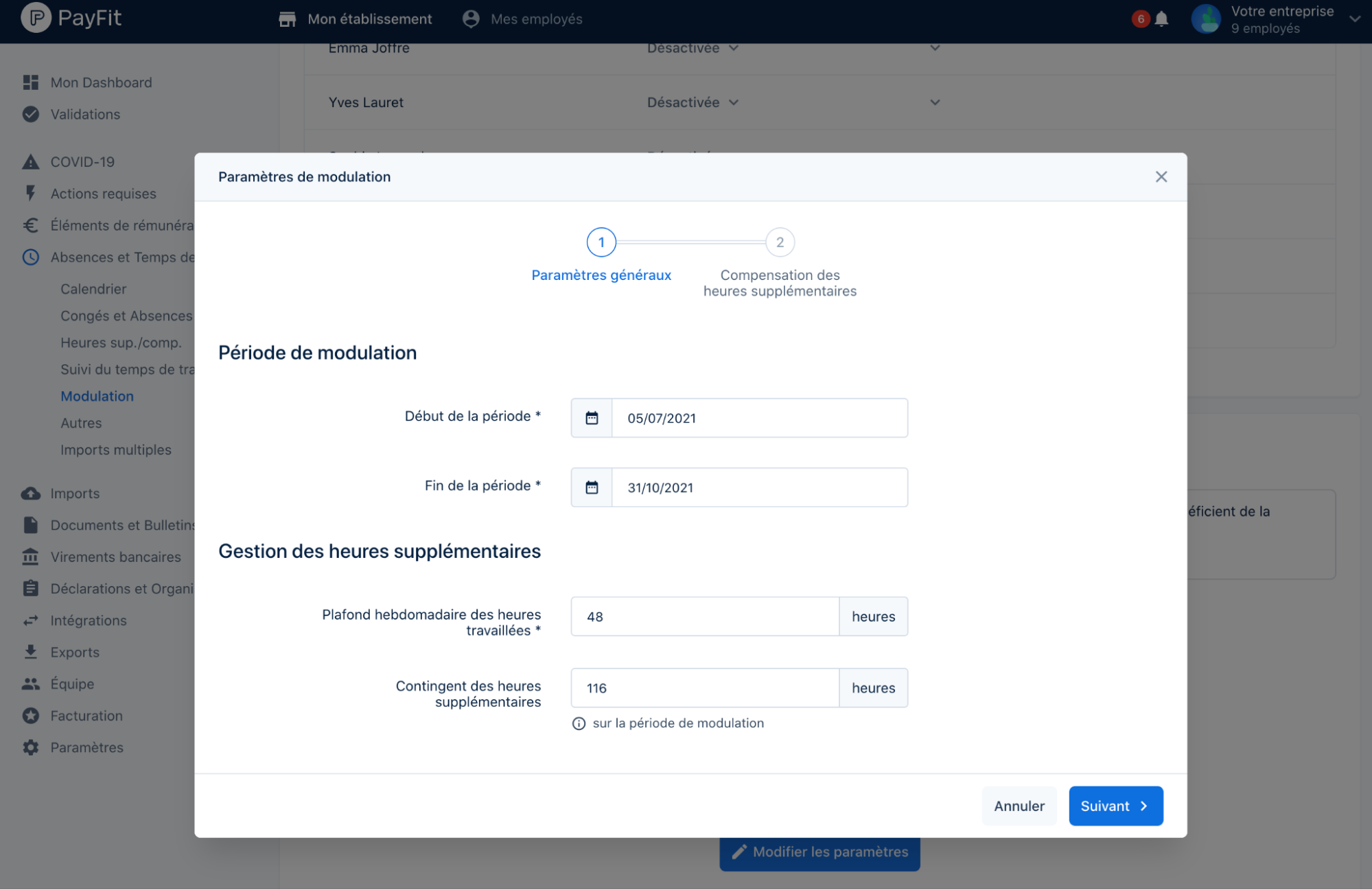Viewport: 1372px width, 890px height.
Task: Click 'Gestion des heures supplémentaires' heading
Action: (x=380, y=551)
